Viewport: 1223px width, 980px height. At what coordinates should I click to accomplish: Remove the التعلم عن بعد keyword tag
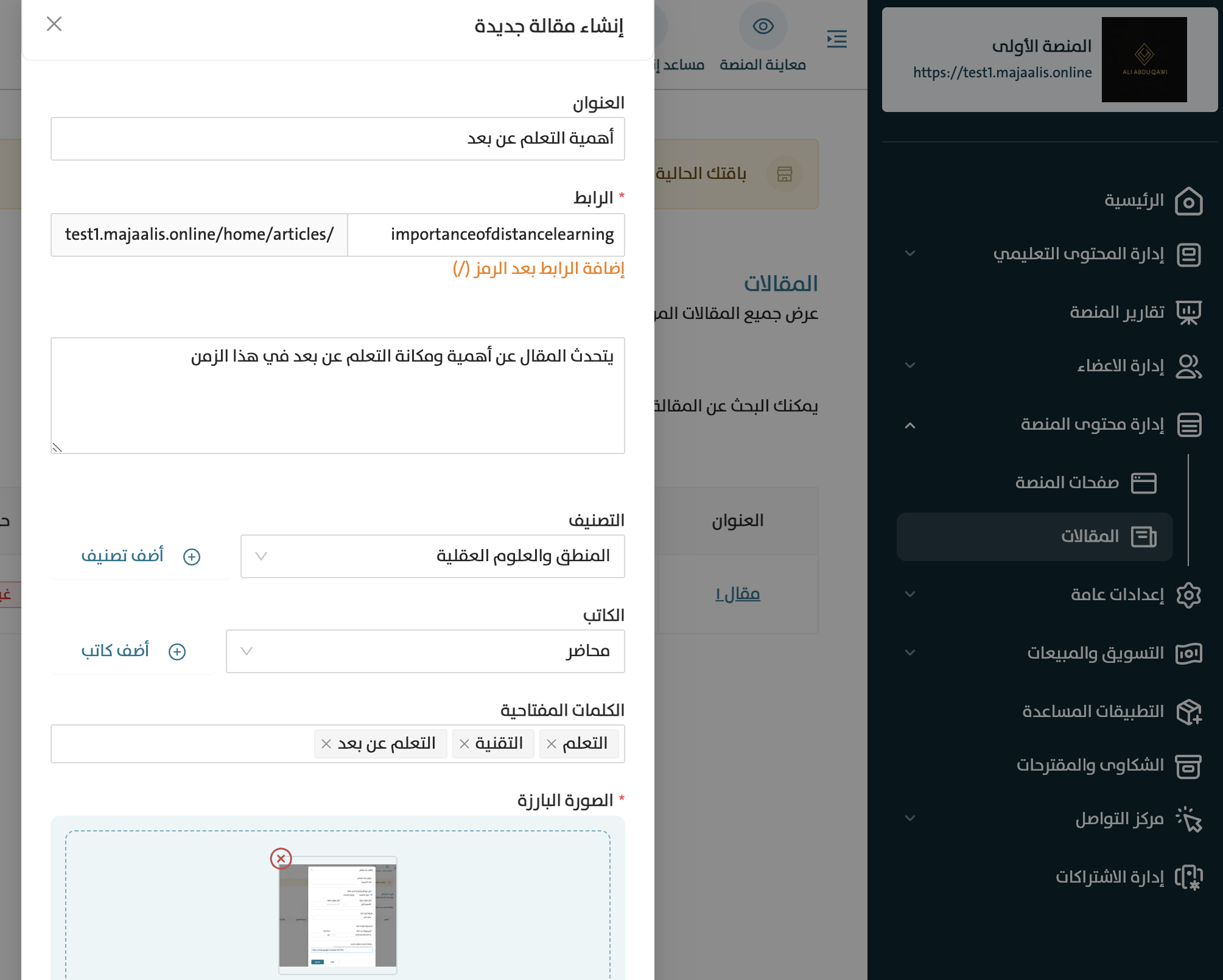[x=326, y=744]
